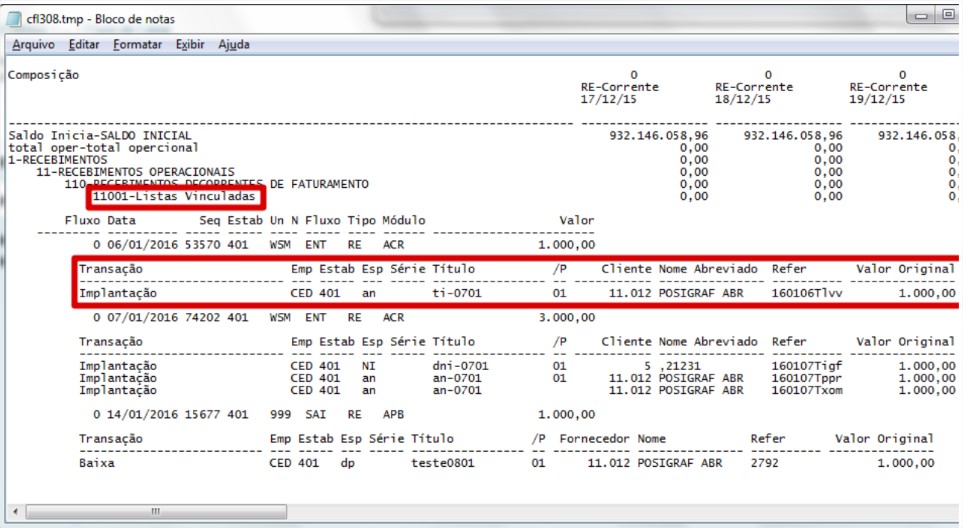
Task: Click sequence number '15677'
Action: click(202, 414)
